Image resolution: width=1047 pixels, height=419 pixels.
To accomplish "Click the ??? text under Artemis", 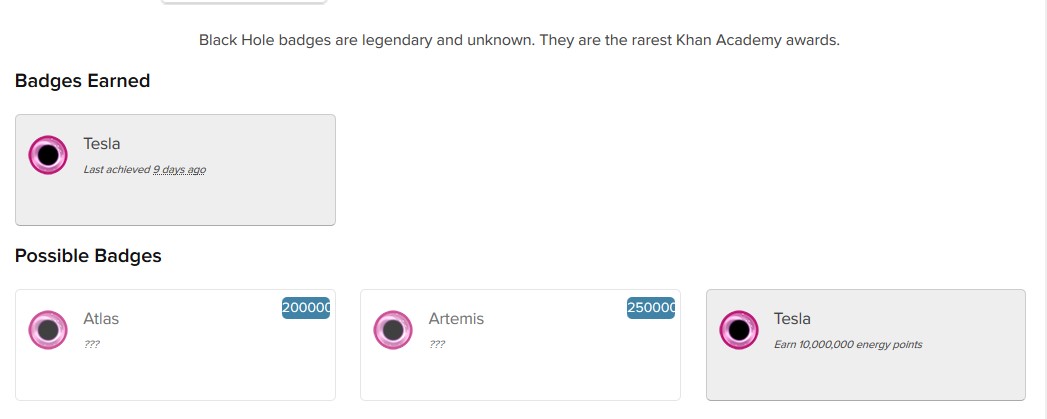I will [x=437, y=345].
